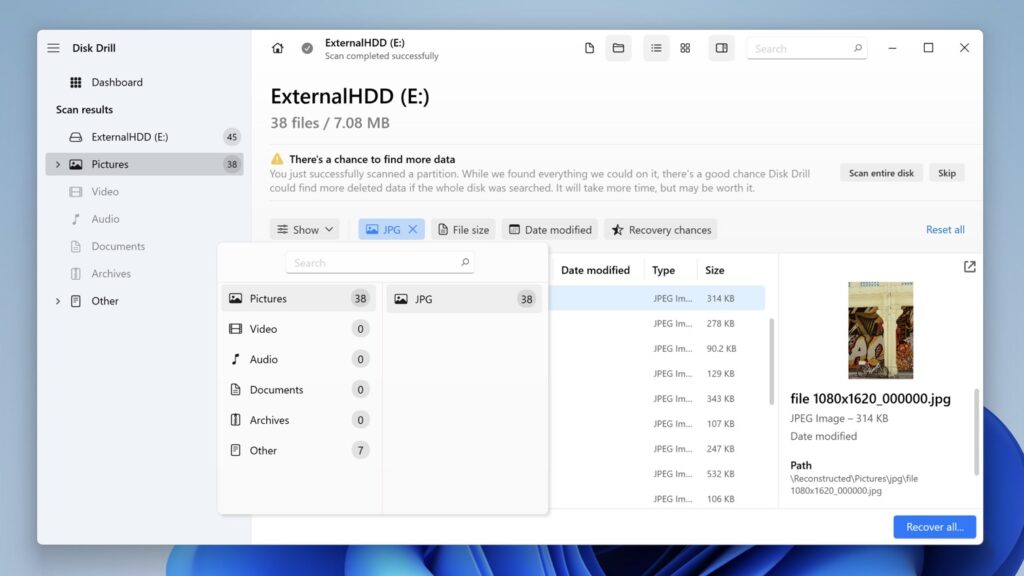
Task: Click the Recover all button
Action: [x=934, y=527]
